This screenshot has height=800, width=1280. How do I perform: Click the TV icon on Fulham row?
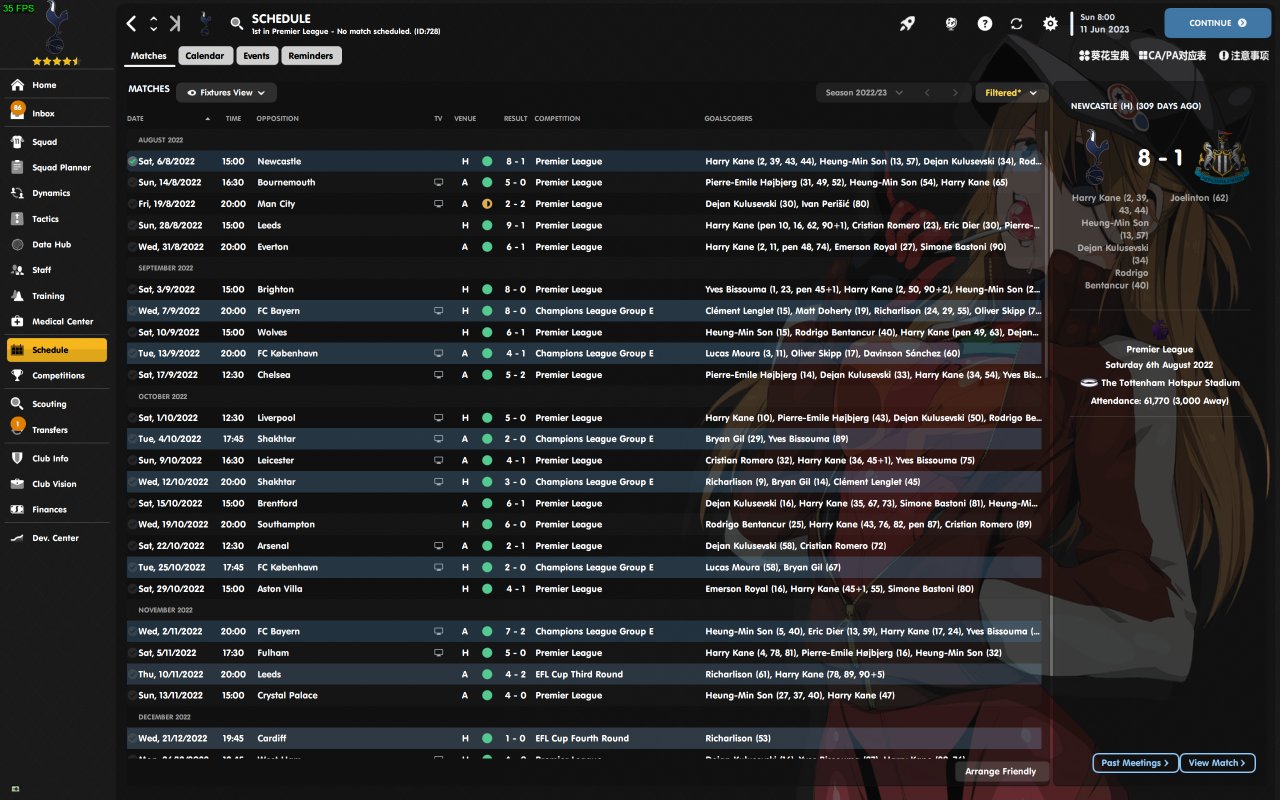tap(438, 653)
